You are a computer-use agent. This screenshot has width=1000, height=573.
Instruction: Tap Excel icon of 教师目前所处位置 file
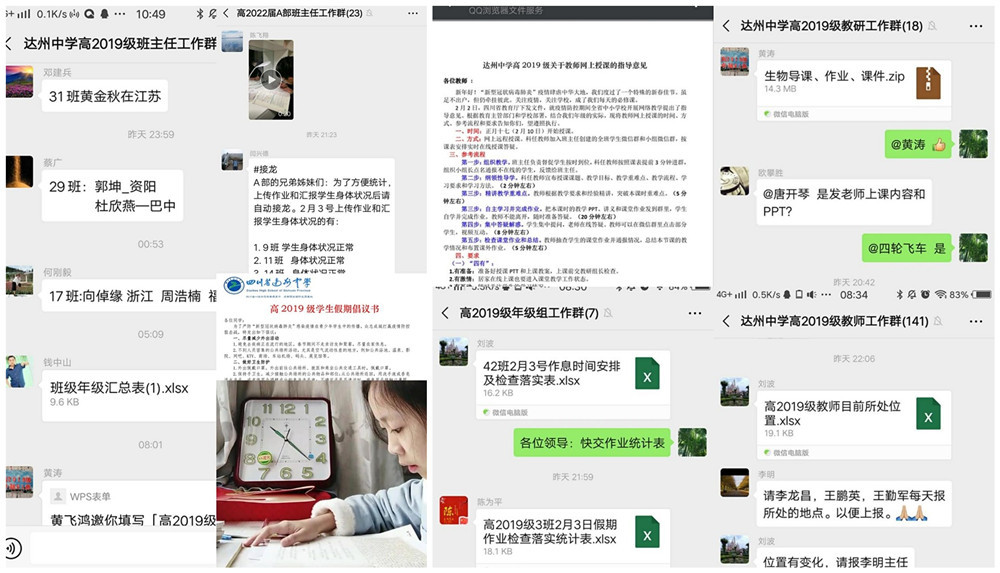(929, 413)
